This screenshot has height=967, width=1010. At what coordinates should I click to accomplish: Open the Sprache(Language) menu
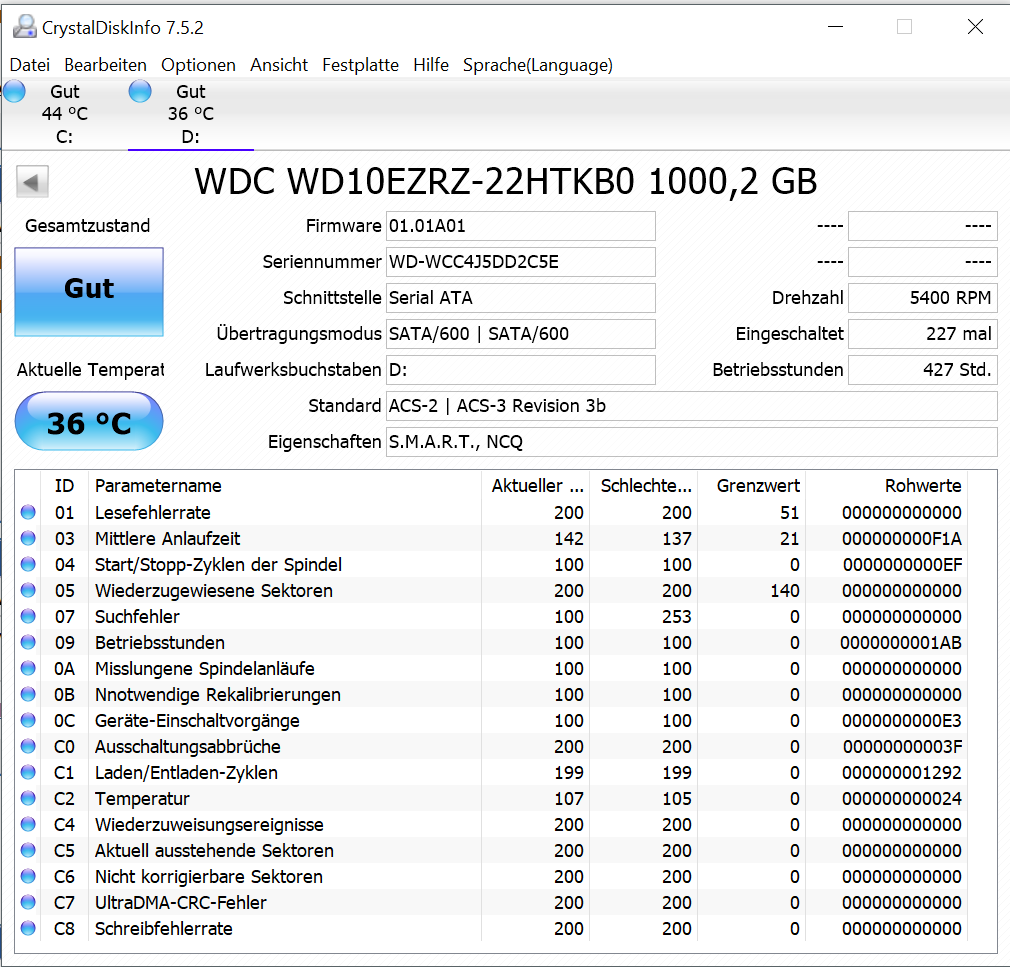(x=538, y=65)
